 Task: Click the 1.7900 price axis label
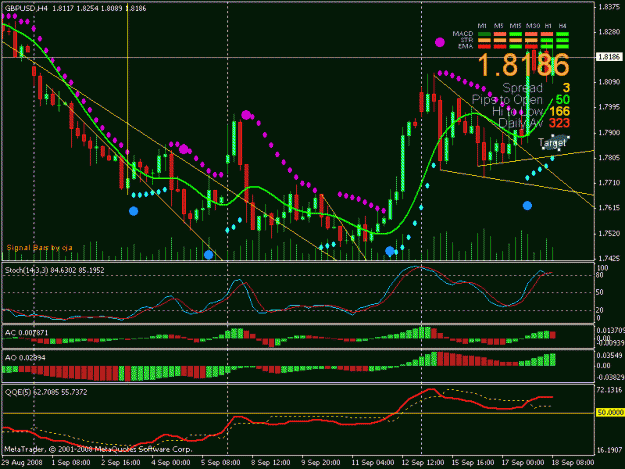(609, 133)
